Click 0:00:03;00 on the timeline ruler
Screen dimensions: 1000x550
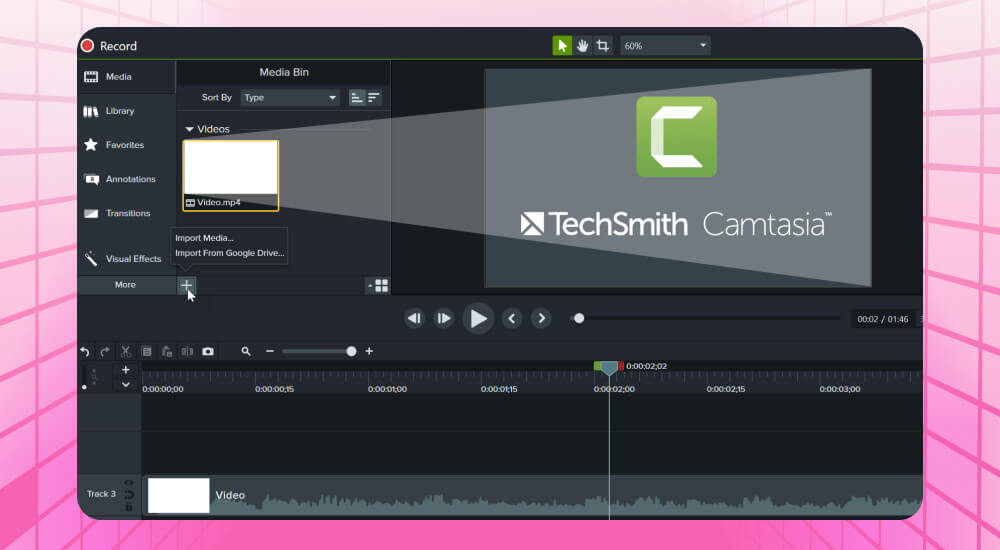point(840,389)
